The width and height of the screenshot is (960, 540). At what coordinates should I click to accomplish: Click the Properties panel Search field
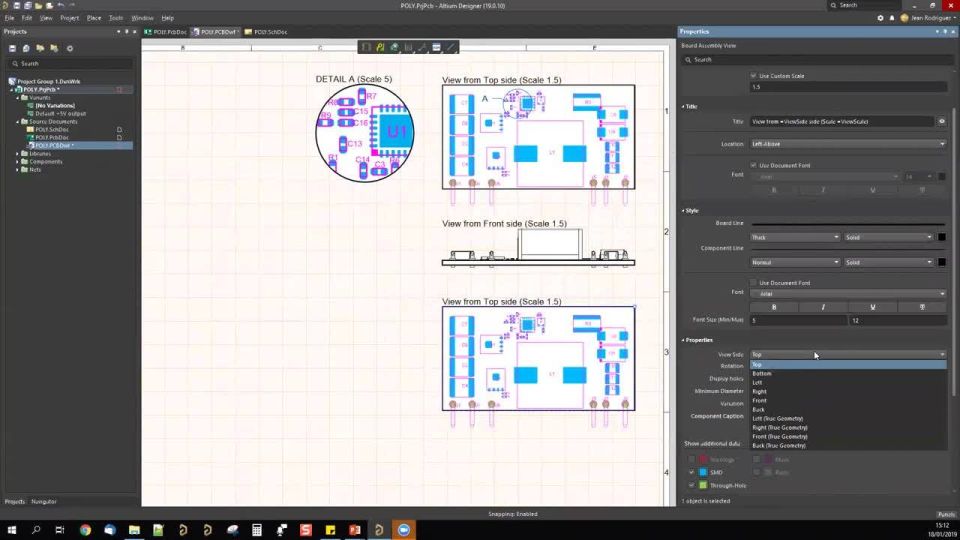pos(819,60)
